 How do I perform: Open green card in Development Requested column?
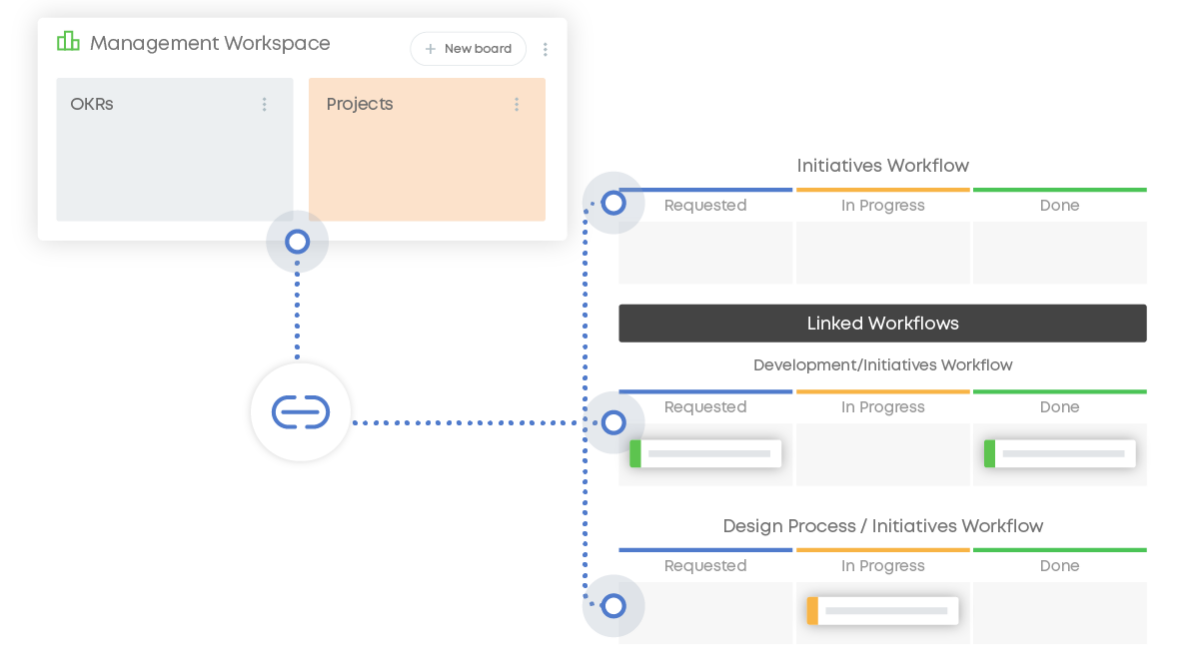pyautogui.click(x=706, y=453)
